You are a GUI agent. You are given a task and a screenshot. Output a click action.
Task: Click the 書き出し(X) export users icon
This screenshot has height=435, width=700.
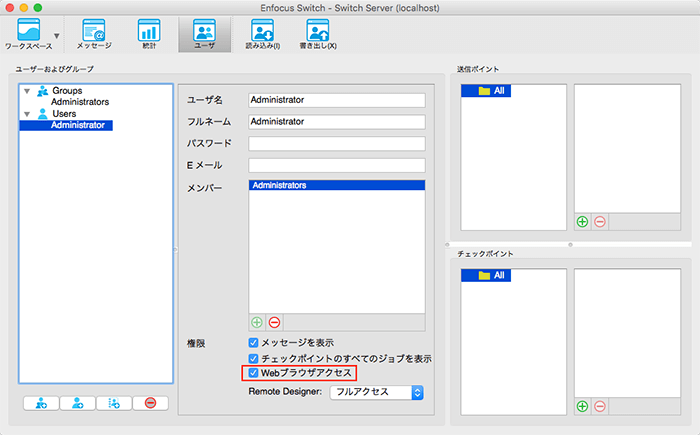point(318,34)
